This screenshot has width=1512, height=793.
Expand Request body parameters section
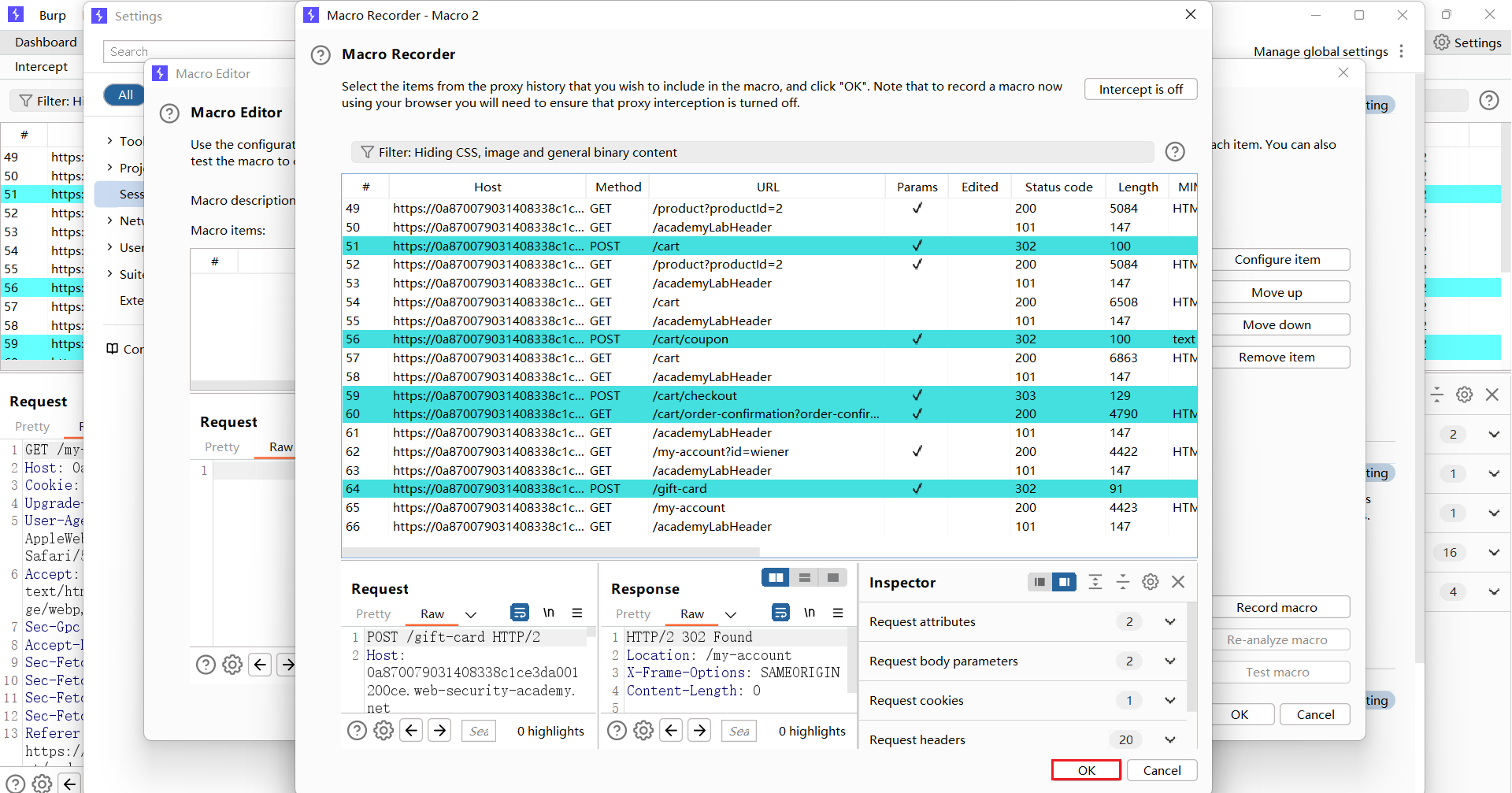(x=1170, y=661)
